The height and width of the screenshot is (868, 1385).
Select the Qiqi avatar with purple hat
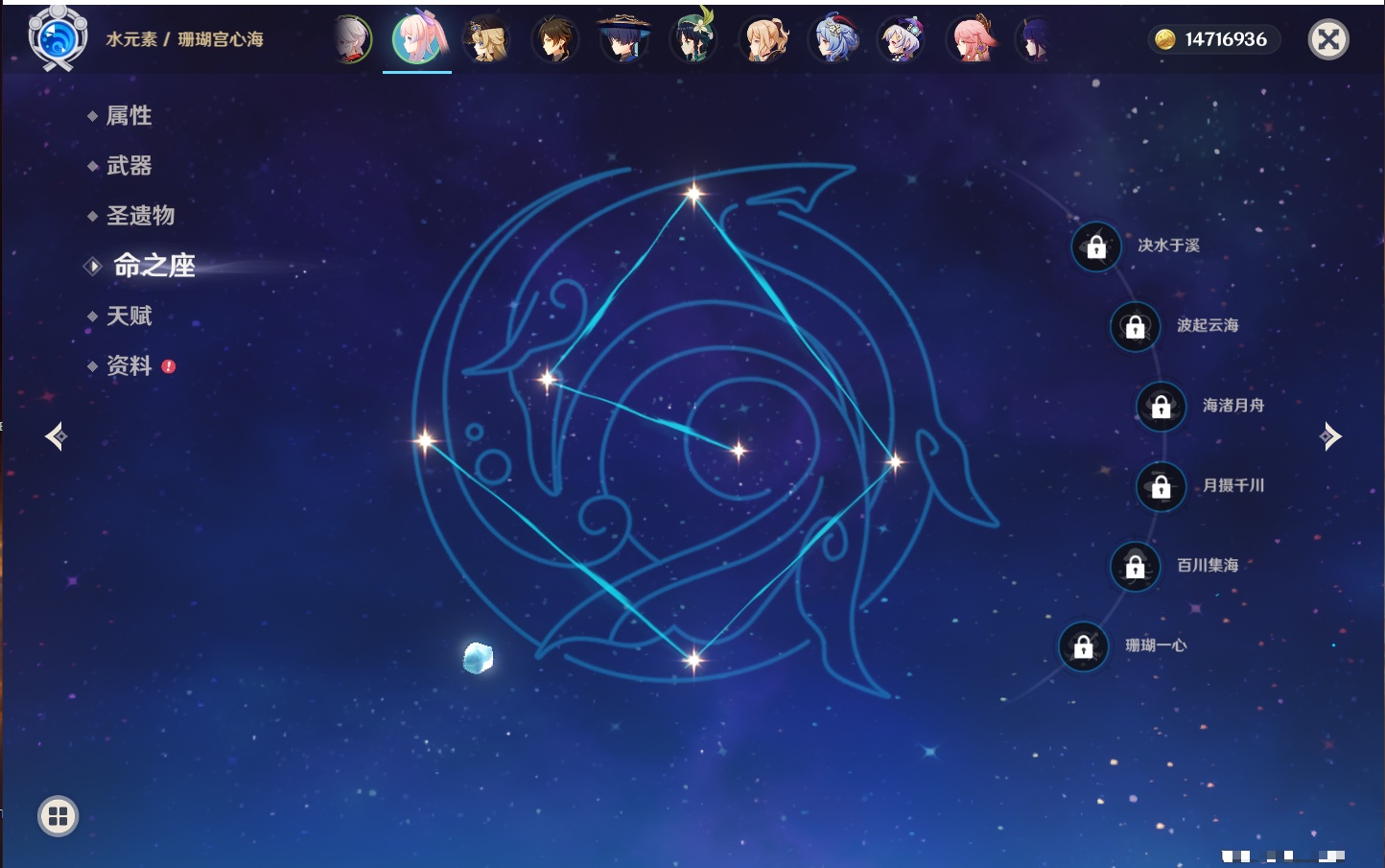pyautogui.click(x=902, y=39)
